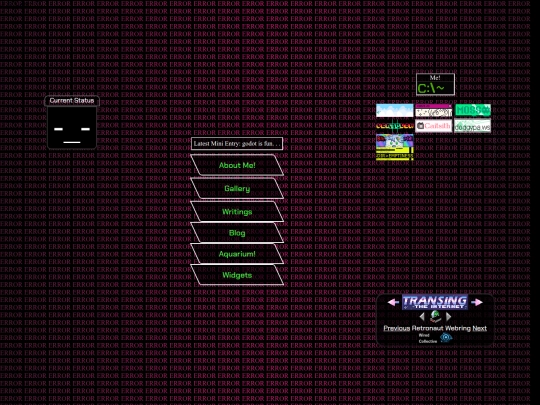
Task: Click the gray right triangle arrow
Action: click(x=448, y=316)
